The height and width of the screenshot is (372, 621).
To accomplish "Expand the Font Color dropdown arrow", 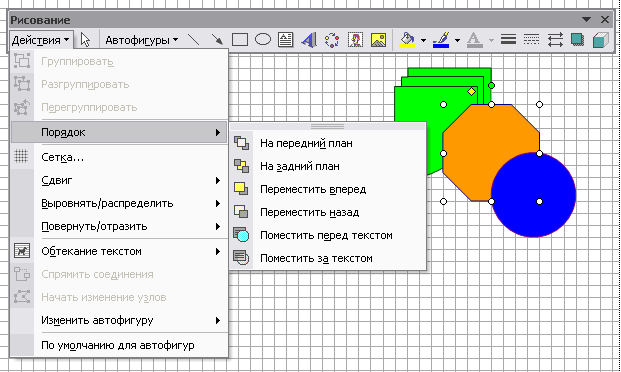I will (491, 40).
